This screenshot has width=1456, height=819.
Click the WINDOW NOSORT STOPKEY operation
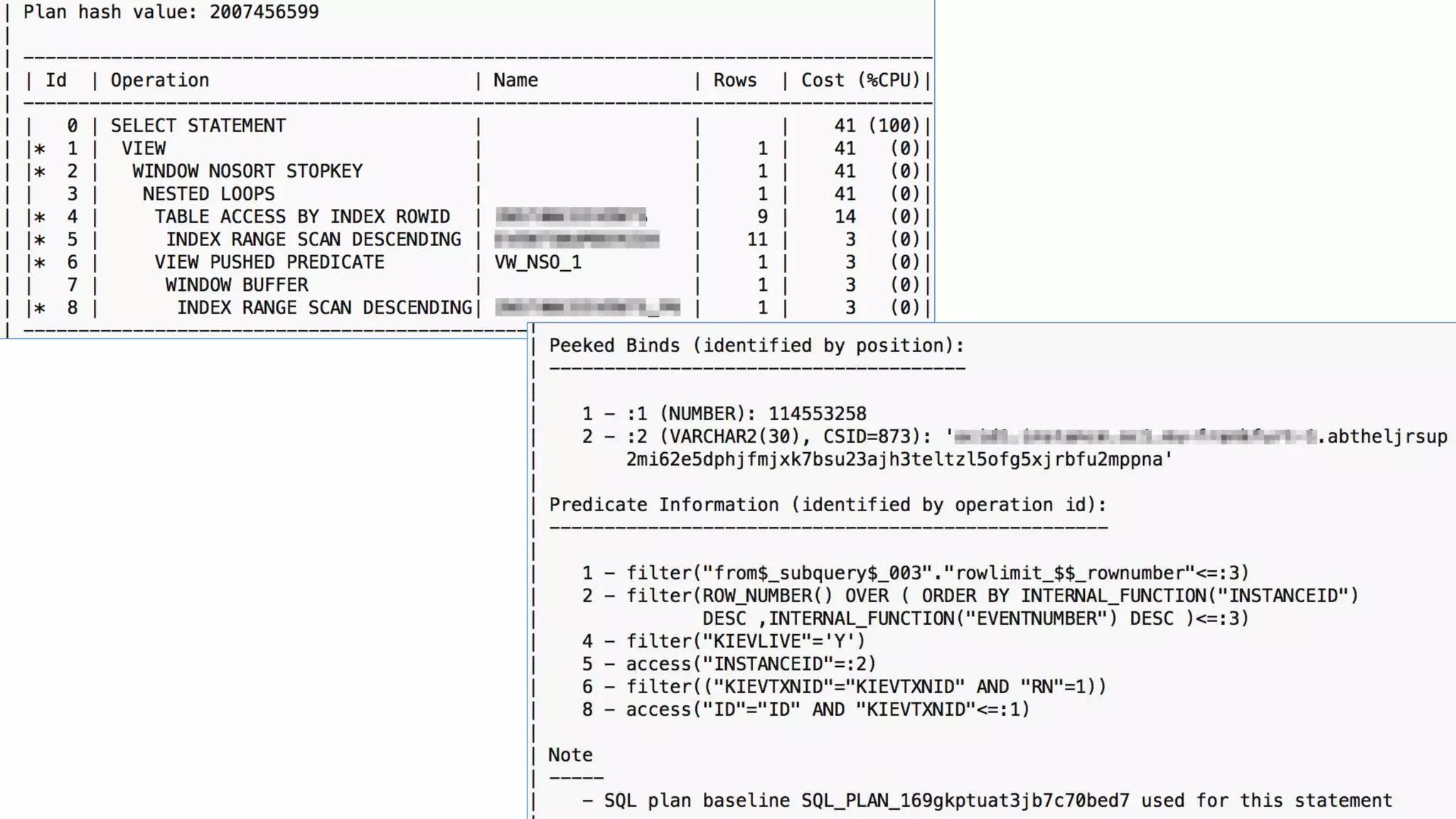click(247, 171)
